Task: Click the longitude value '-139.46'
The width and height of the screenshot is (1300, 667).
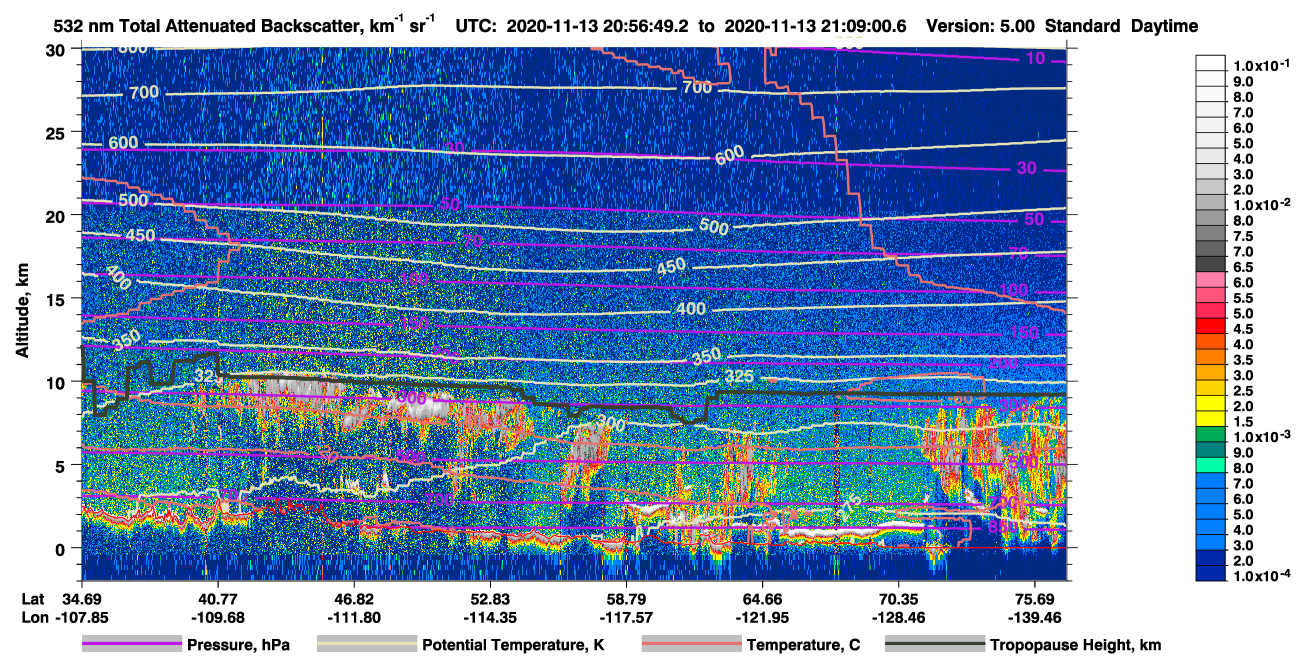Action: click(x=1035, y=617)
